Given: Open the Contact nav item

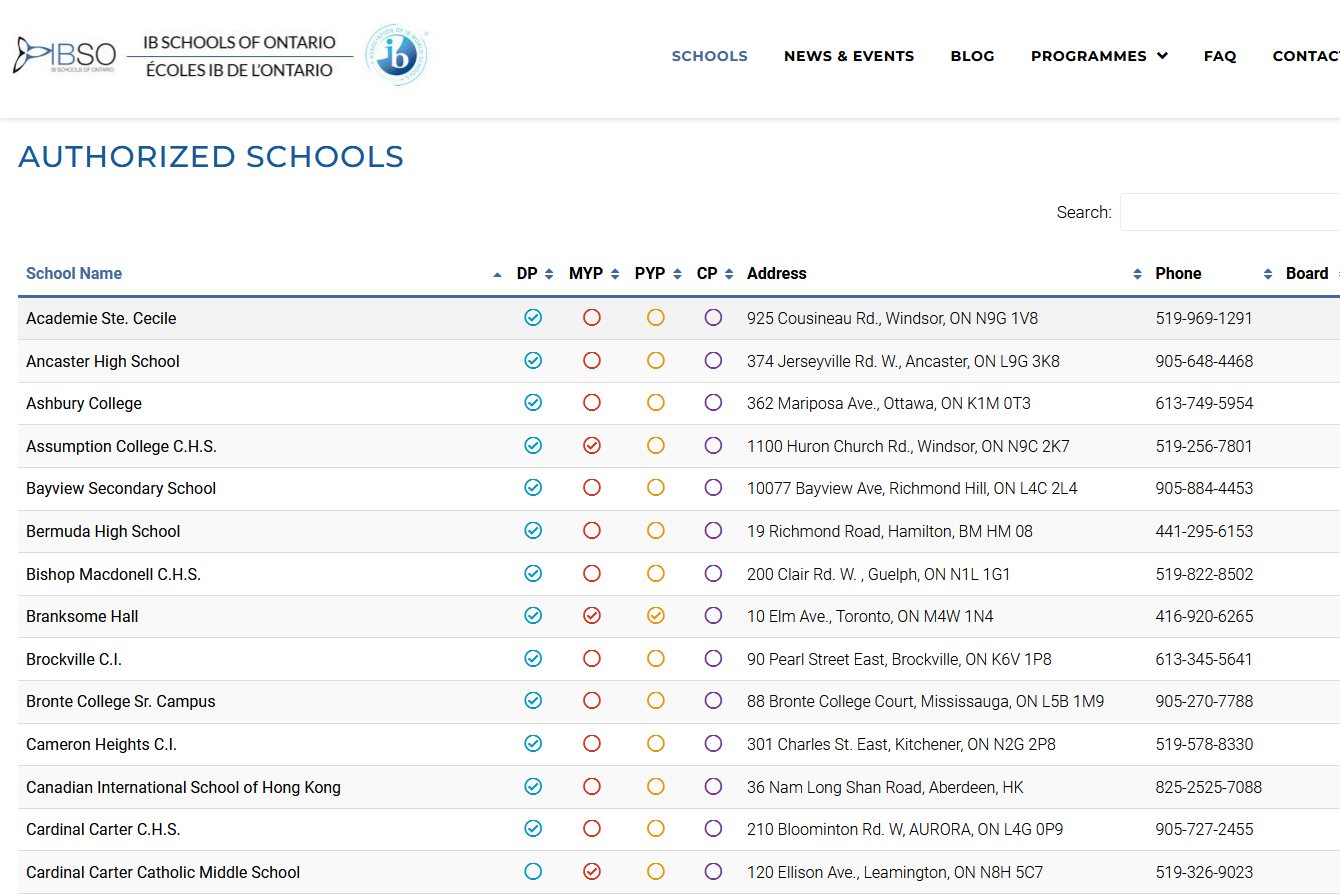Looking at the screenshot, I should coord(1306,56).
